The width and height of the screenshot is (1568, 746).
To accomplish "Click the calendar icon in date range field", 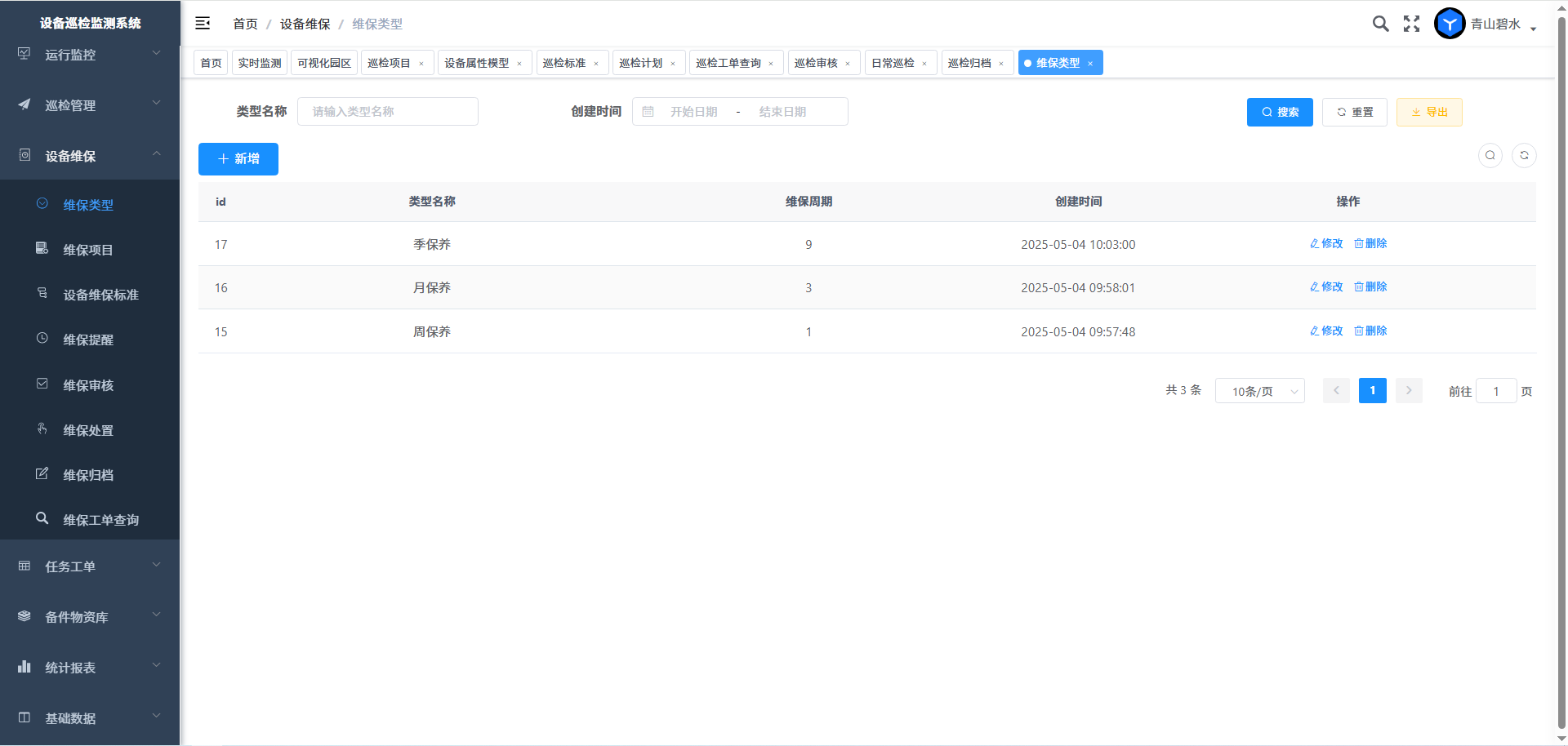I will (648, 112).
